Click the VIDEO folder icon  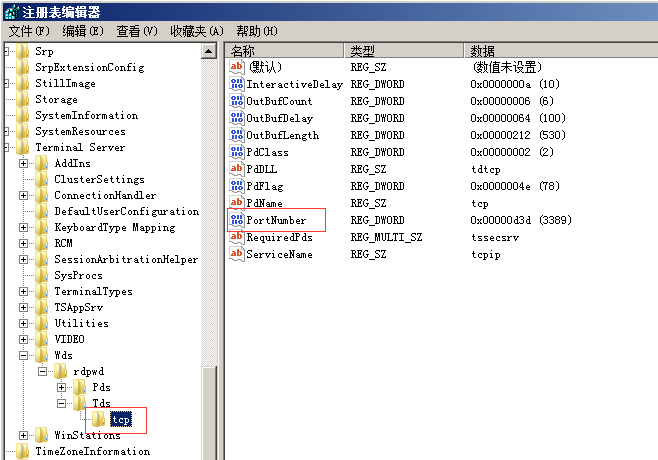point(41,339)
